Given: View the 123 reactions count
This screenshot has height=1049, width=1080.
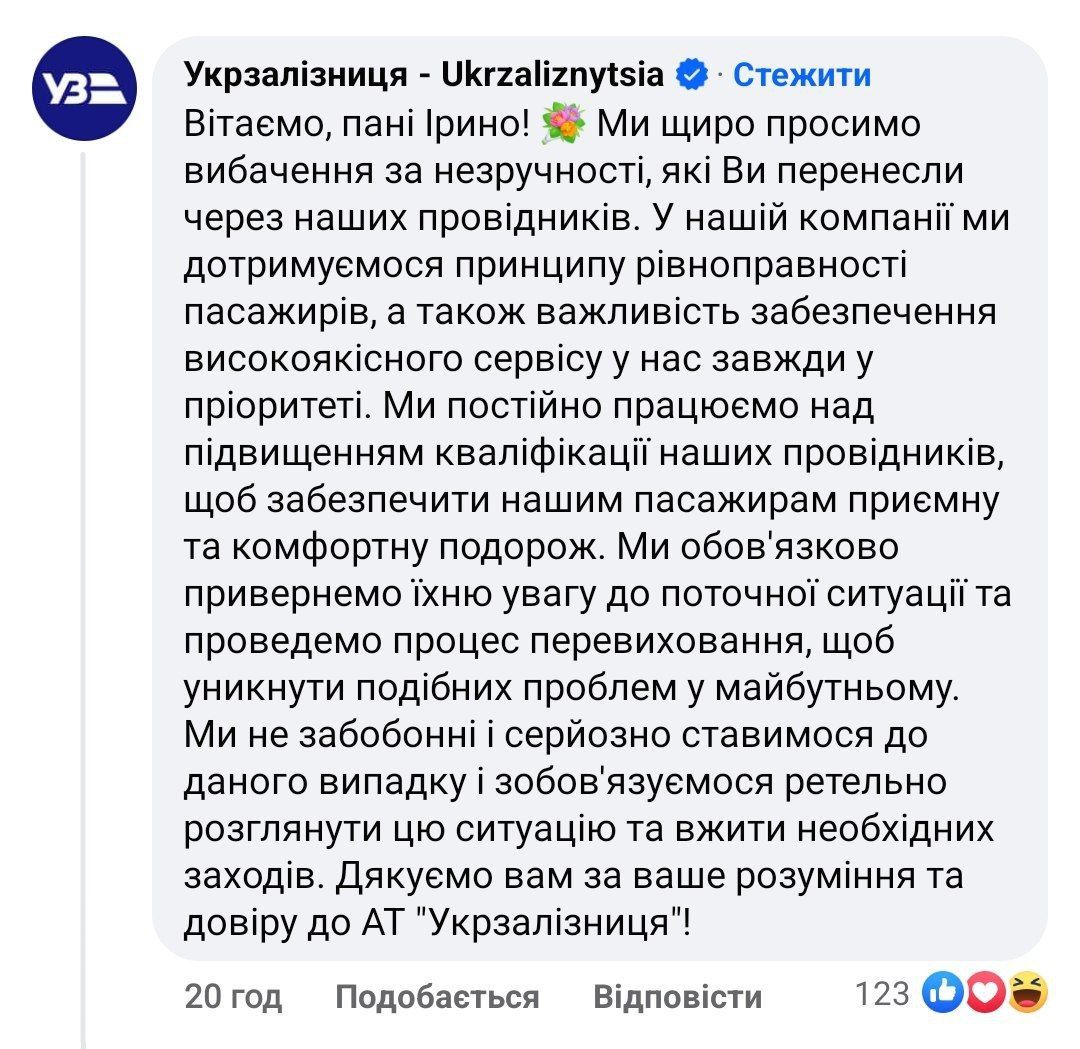Looking at the screenshot, I should (x=883, y=994).
